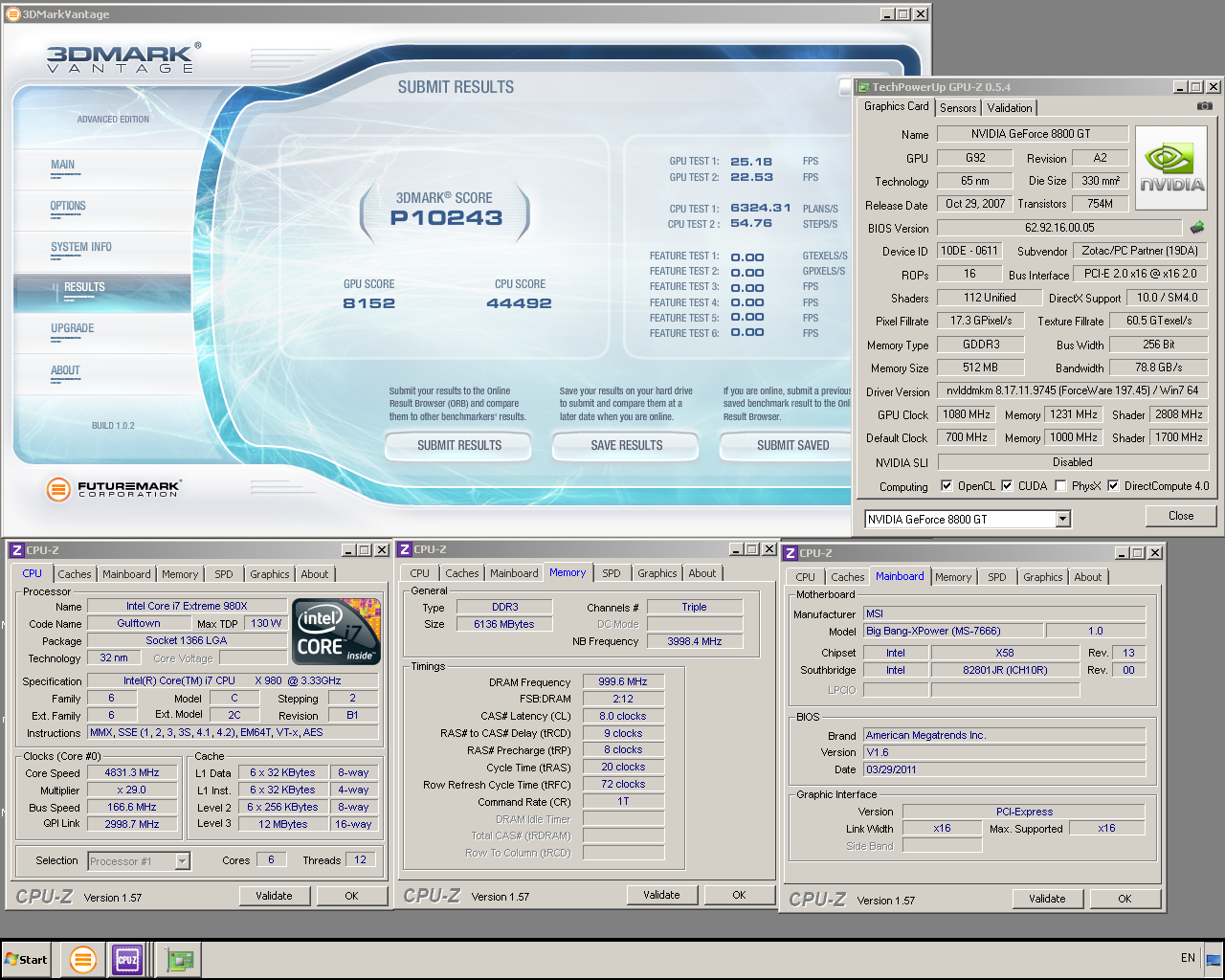This screenshot has width=1225, height=980.
Task: Click the CPU-Z Memory window title icon
Action: [x=405, y=549]
